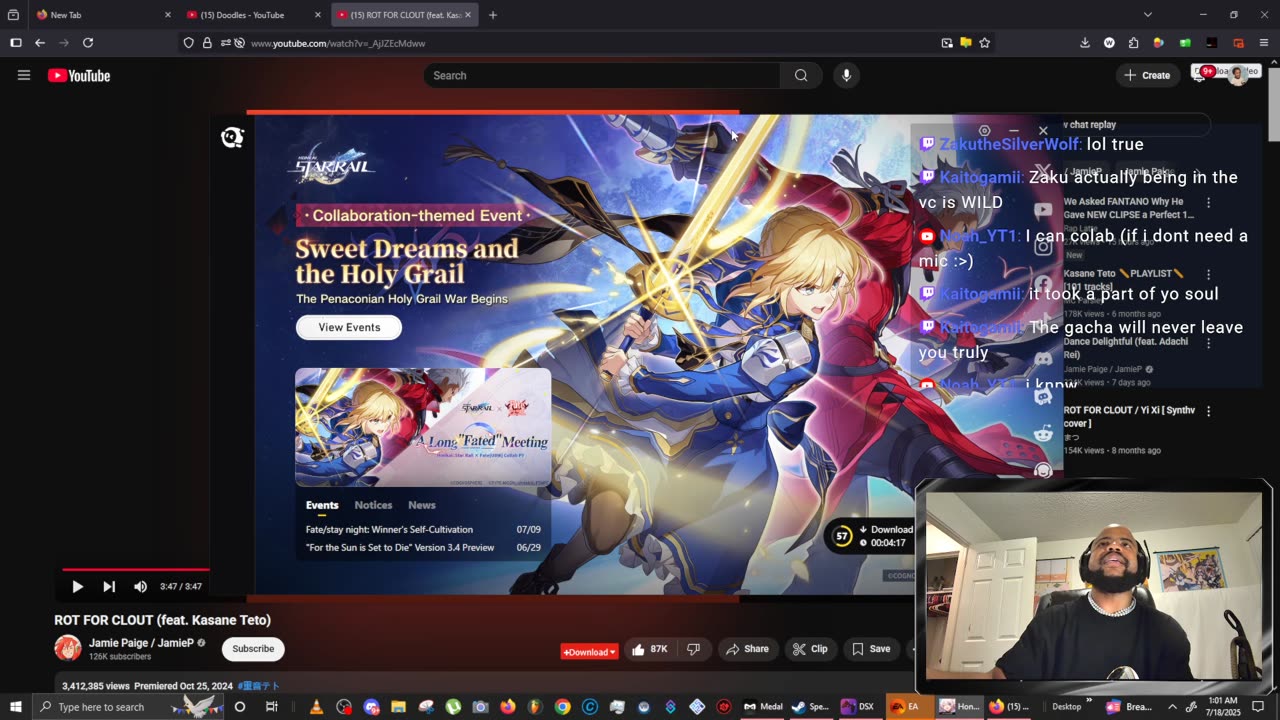Share the video
This screenshot has height=720, width=1280.
click(747, 649)
